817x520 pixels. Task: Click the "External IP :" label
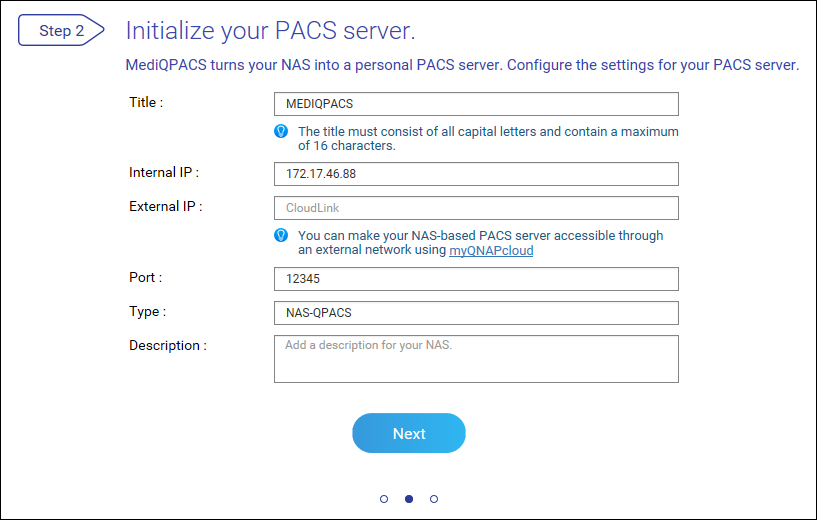[x=166, y=206]
